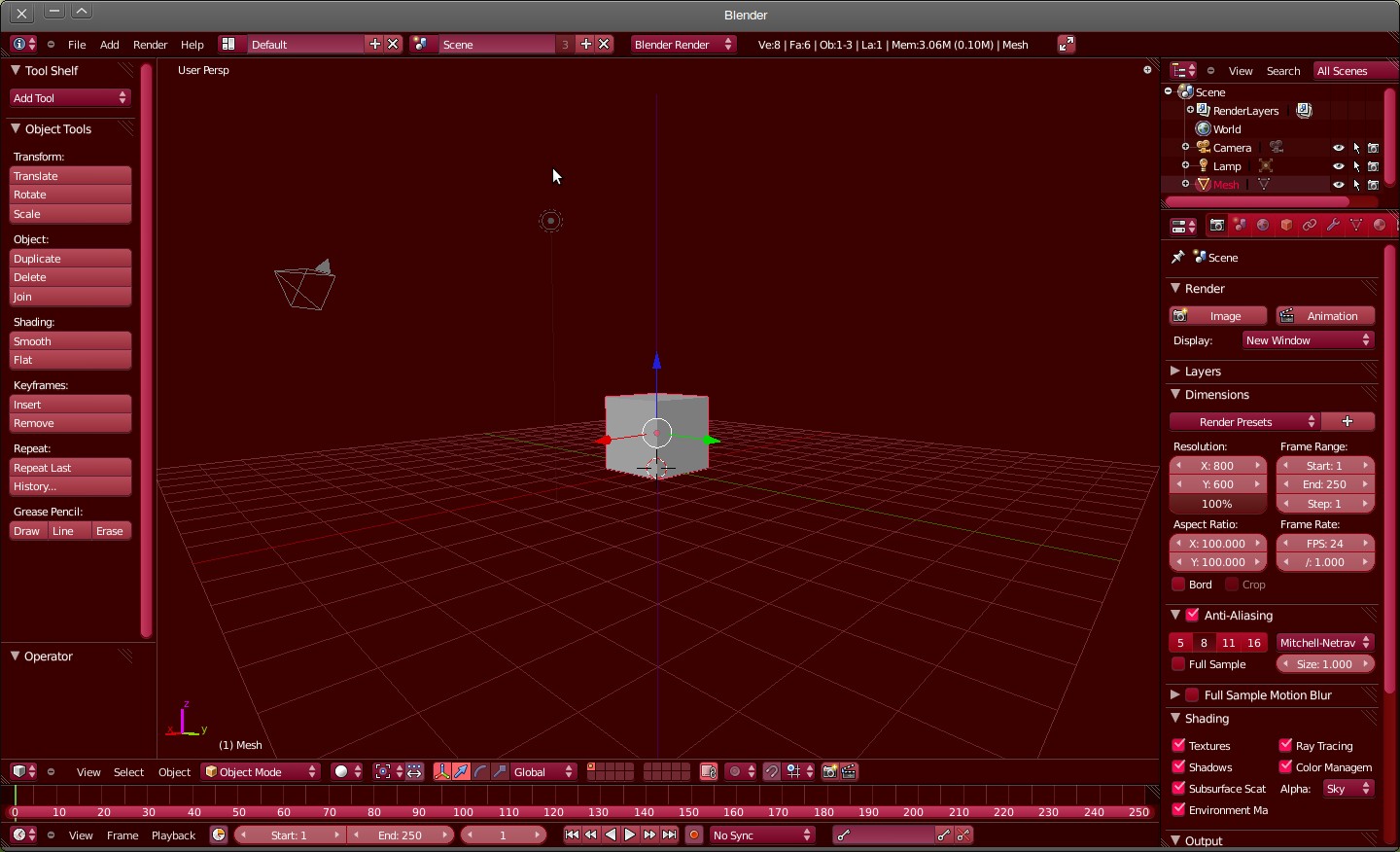This screenshot has width=1400, height=852.
Task: Open the Object Data triangle icon
Action: pyautogui.click(x=1356, y=225)
